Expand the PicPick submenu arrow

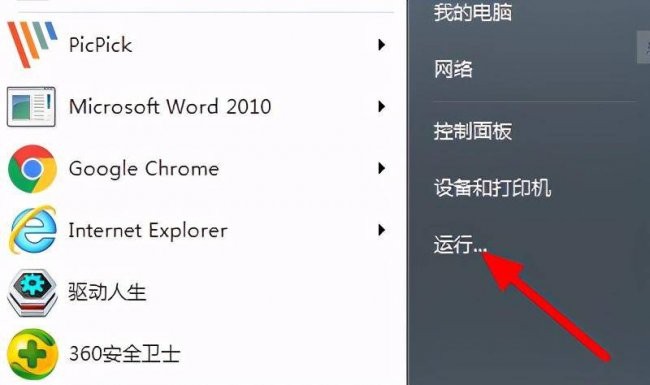tap(381, 44)
